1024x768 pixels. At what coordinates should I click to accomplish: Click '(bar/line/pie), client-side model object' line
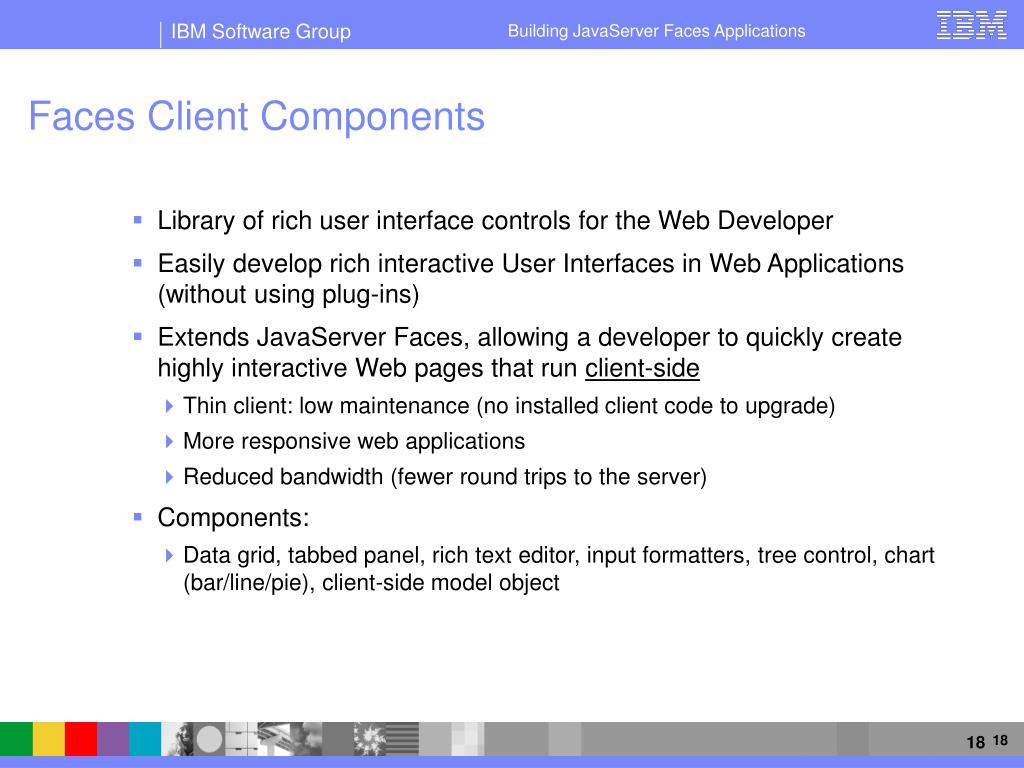[371, 583]
